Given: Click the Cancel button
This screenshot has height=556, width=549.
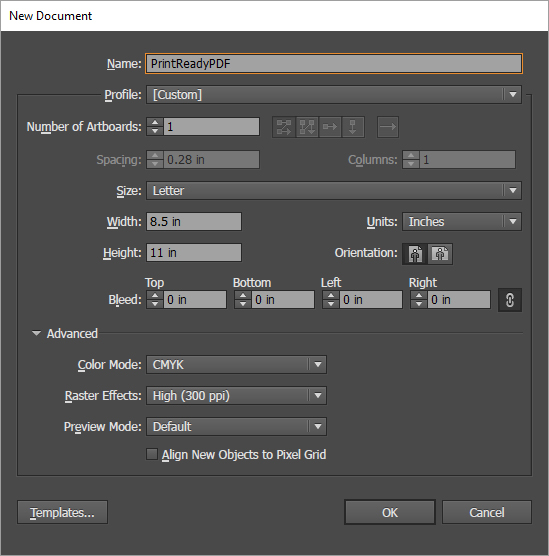Looking at the screenshot, I should coord(487,512).
